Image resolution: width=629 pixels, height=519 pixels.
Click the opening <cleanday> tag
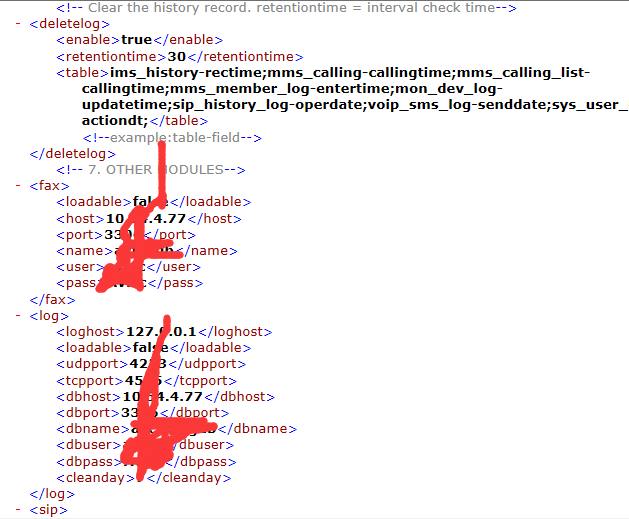coord(95,478)
